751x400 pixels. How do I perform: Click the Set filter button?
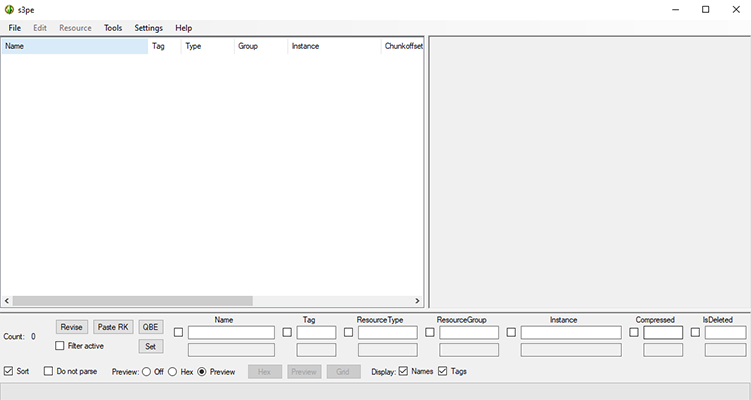[x=150, y=346]
